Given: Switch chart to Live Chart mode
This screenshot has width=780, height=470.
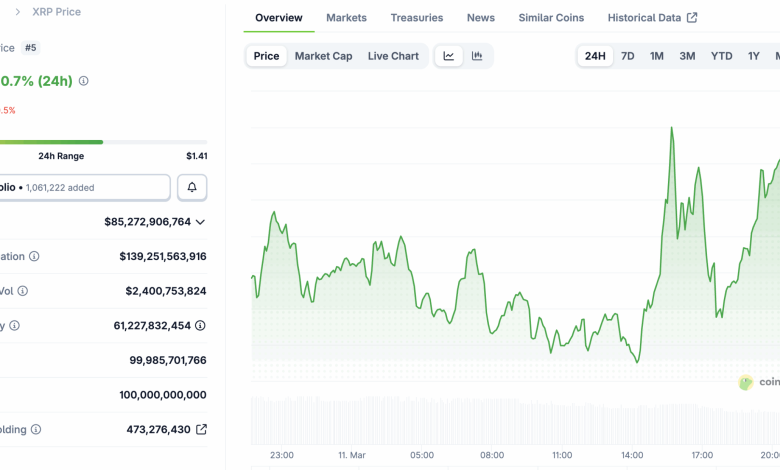Looking at the screenshot, I should point(393,56).
